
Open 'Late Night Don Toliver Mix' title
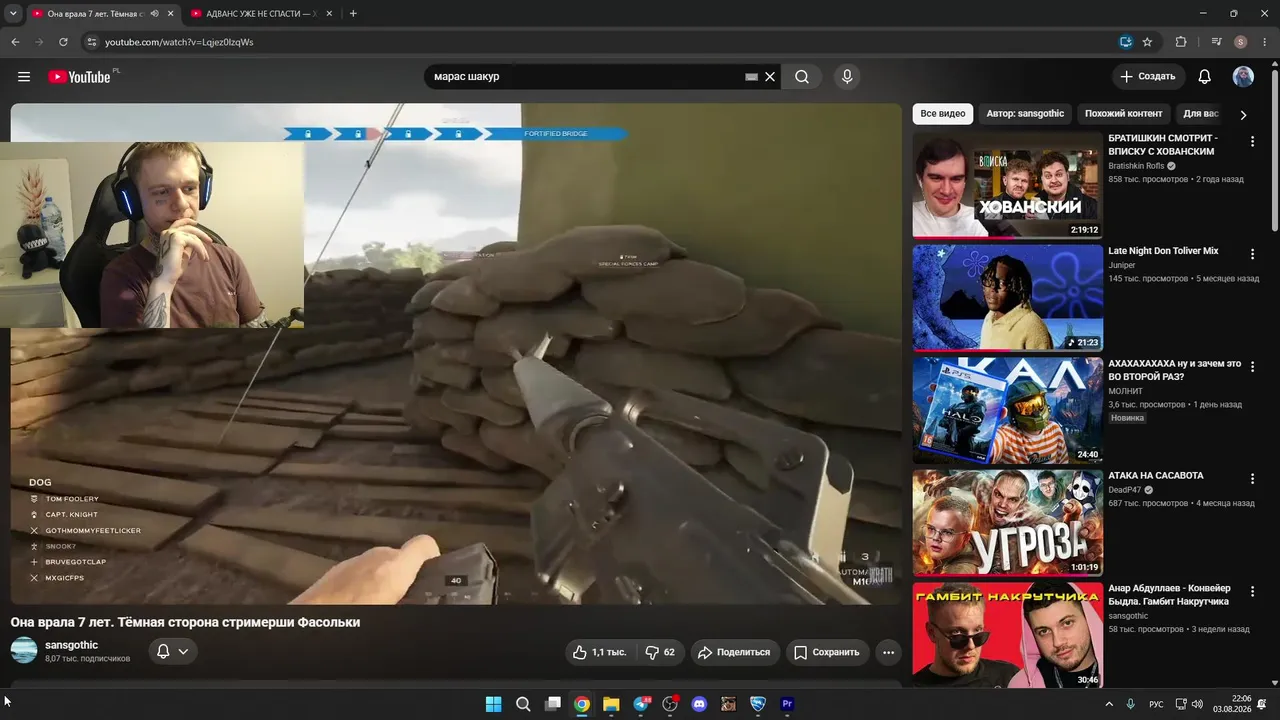point(1163,251)
